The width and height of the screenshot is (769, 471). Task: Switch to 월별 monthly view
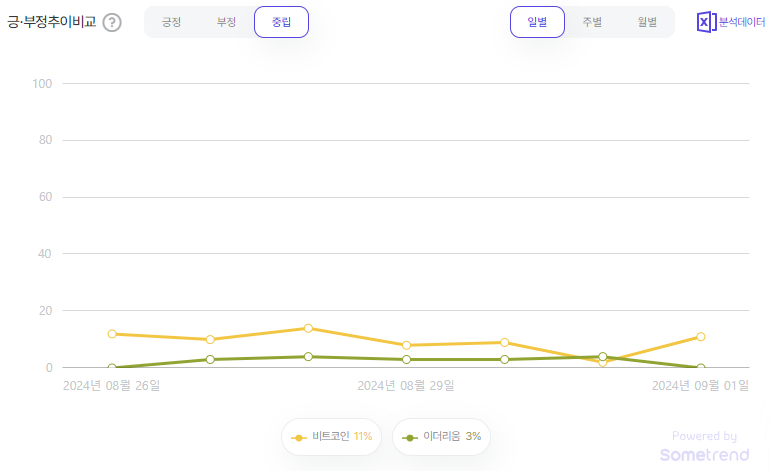(x=647, y=22)
